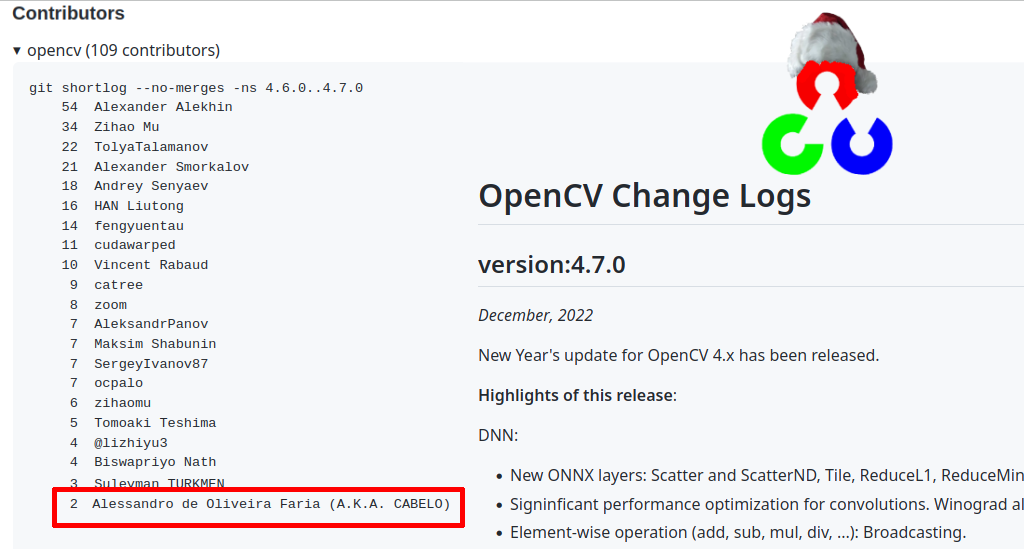Click the 'Highlights of this release' text
The width and height of the screenshot is (1024, 549).
(x=576, y=395)
